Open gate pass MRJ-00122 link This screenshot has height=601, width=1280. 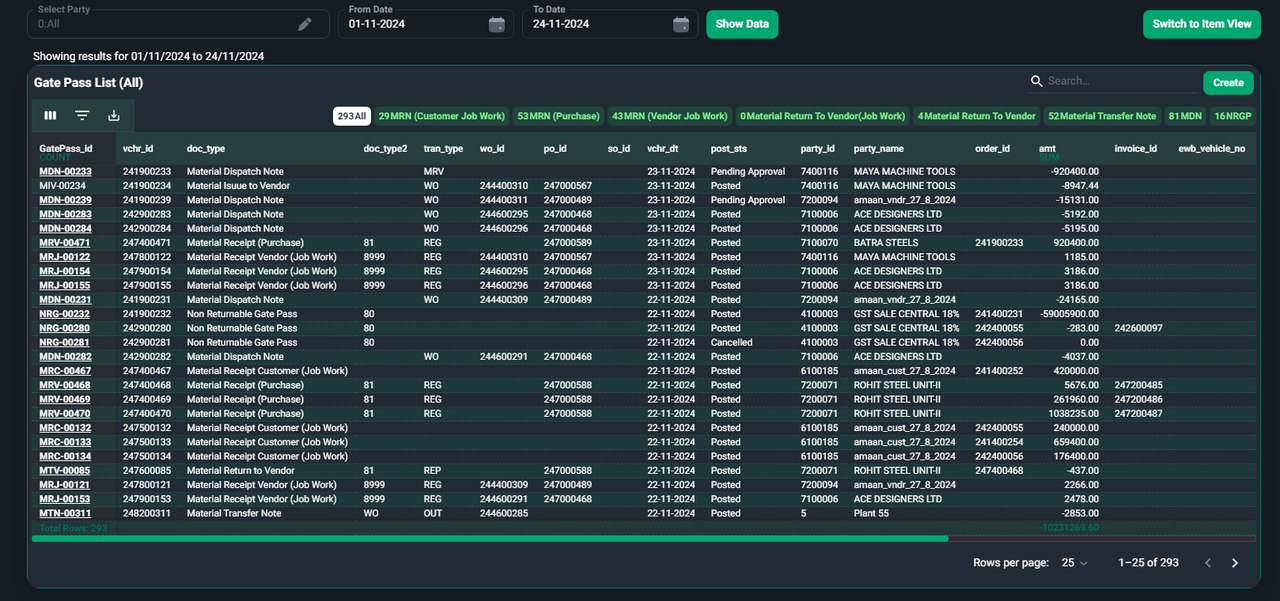(65, 257)
